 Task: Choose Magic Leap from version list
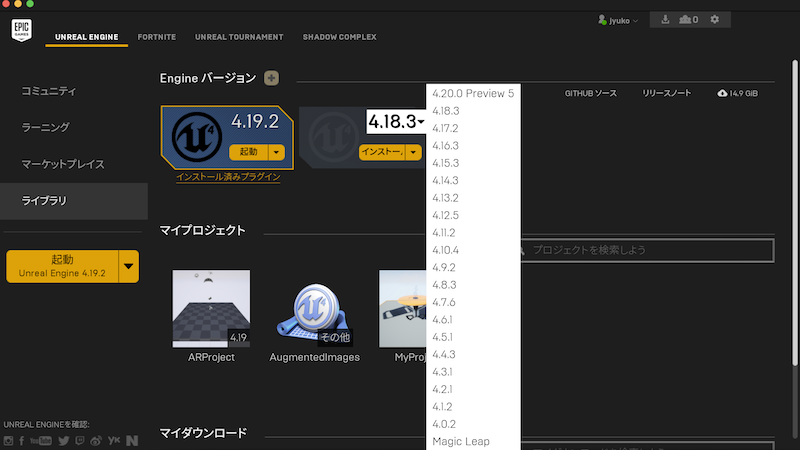pyautogui.click(x=473, y=441)
